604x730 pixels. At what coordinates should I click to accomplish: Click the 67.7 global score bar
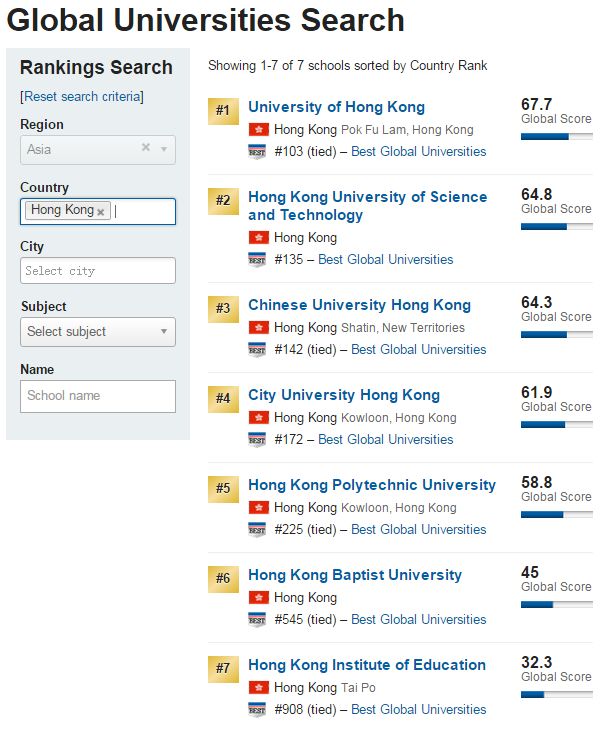(x=556, y=136)
